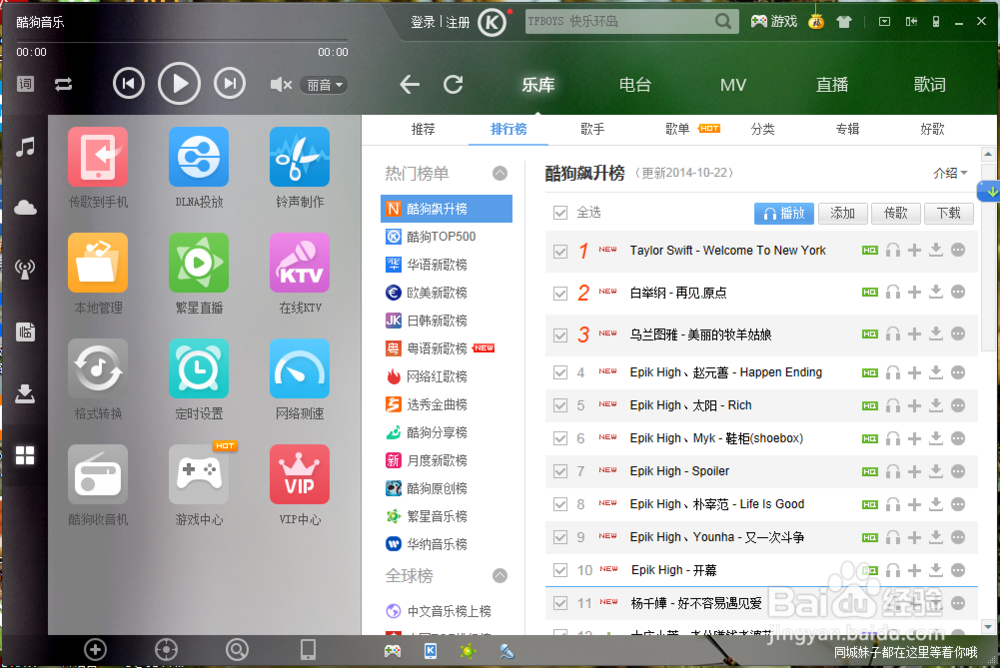Image resolution: width=1000 pixels, height=668 pixels.
Task: Run the 网络测速 speed test
Action: [x=300, y=369]
